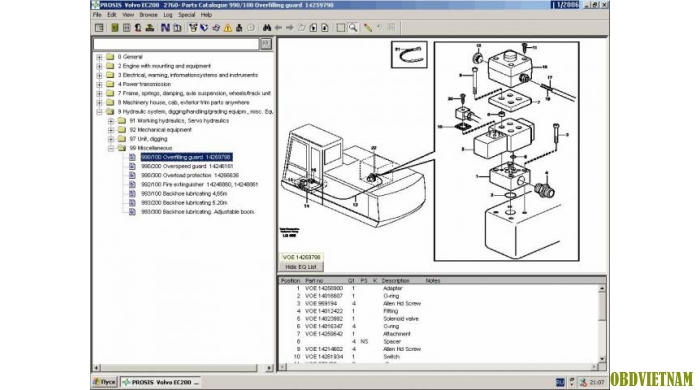The height and width of the screenshot is (390, 700).
Task: Click the forward arrow navigation icon
Action: (x=289, y=28)
